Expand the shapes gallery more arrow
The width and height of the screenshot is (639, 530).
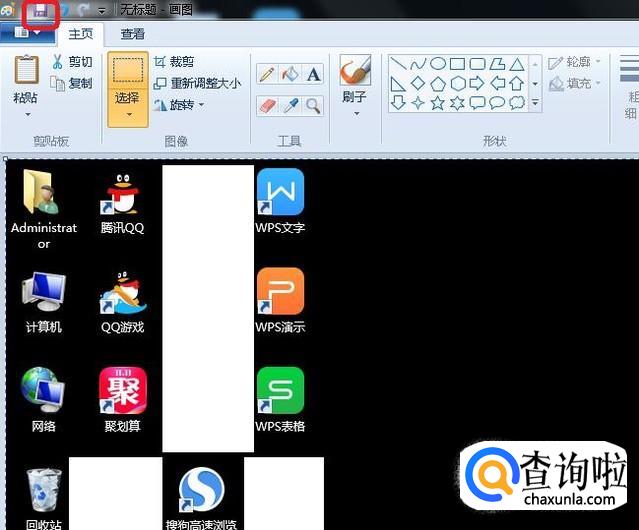tap(535, 102)
